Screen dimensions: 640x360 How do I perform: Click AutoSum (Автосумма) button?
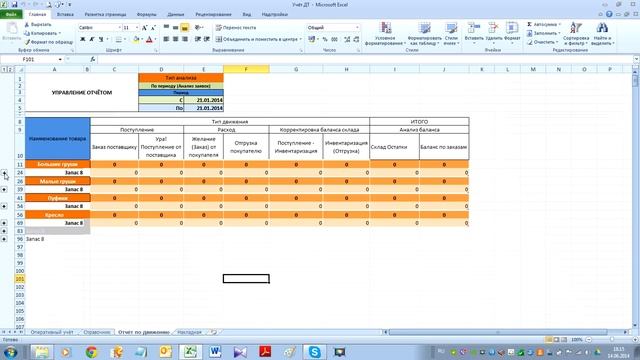[x=544, y=24]
